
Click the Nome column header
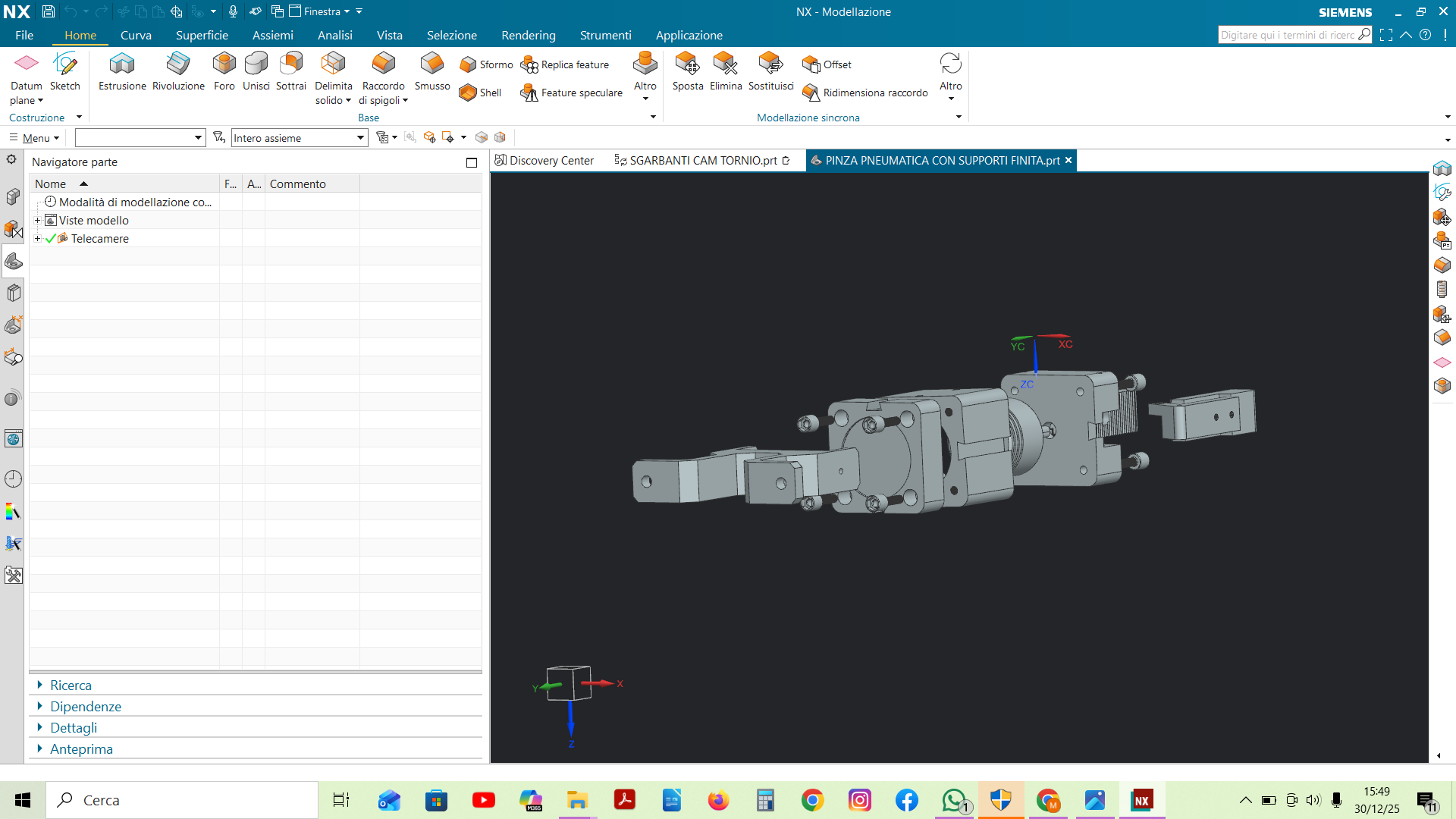coord(50,184)
